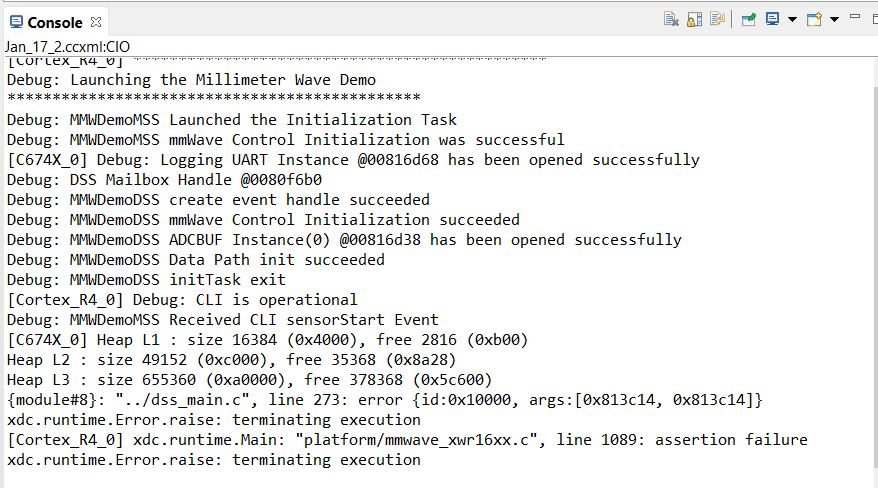Click the Heap L3 size line
This screenshot has height=488, width=878.
tap(249, 380)
